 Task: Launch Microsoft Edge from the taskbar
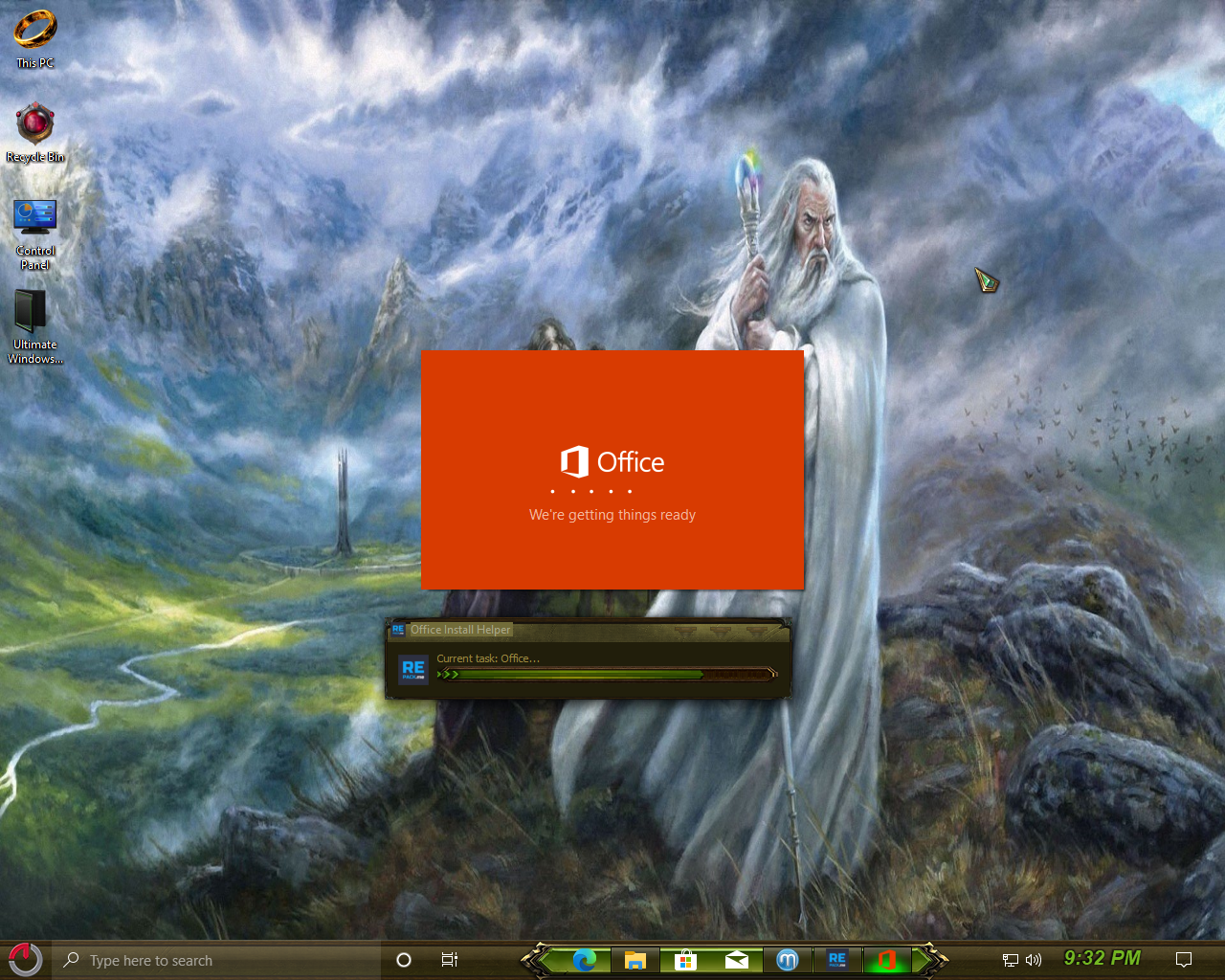pos(584,960)
